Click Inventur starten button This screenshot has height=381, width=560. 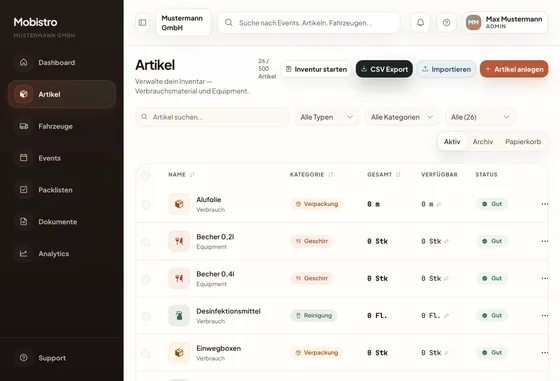click(316, 69)
